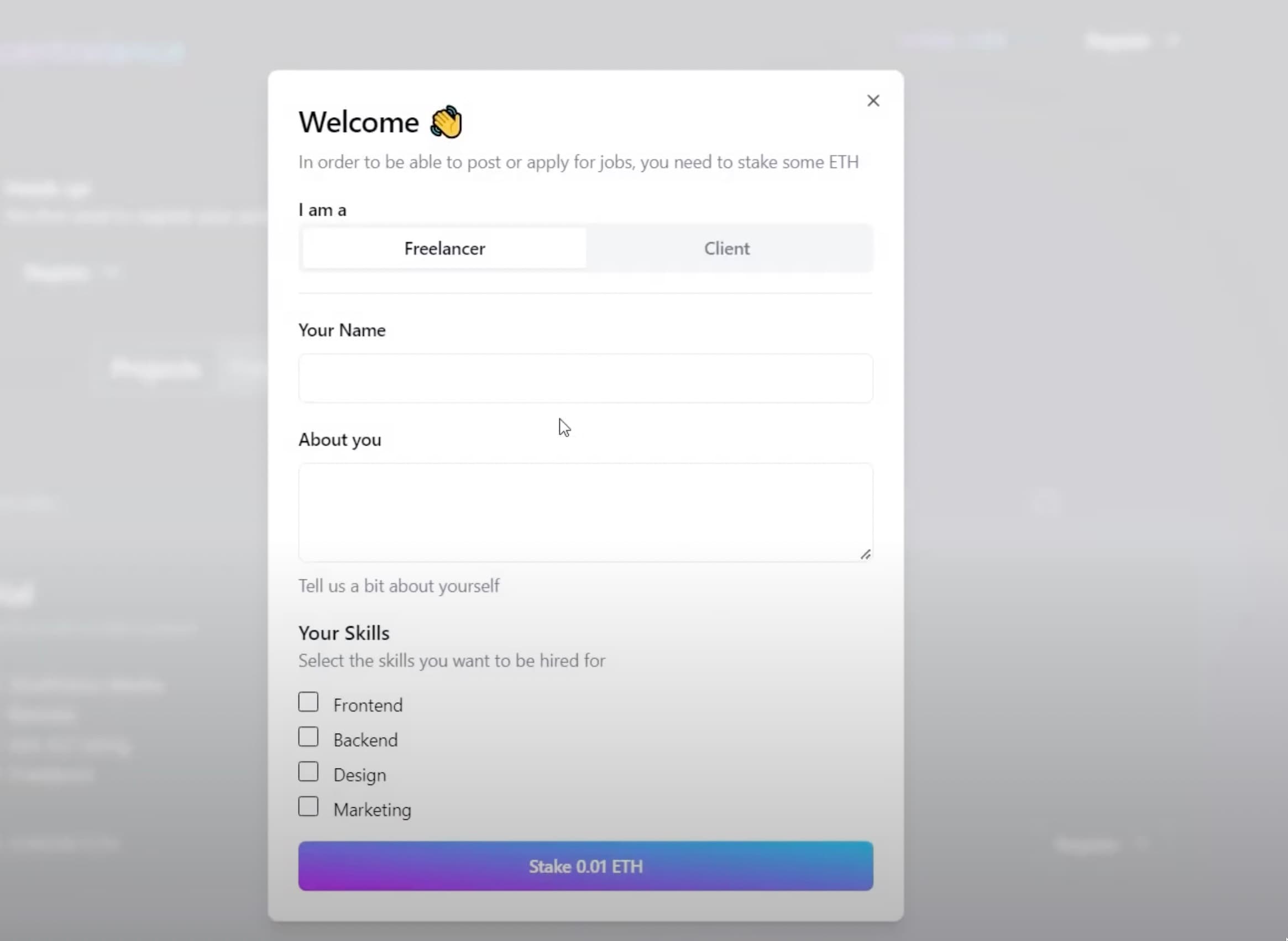This screenshot has width=1288, height=941.
Task: Enable the Design skill checkbox
Action: coord(309,771)
